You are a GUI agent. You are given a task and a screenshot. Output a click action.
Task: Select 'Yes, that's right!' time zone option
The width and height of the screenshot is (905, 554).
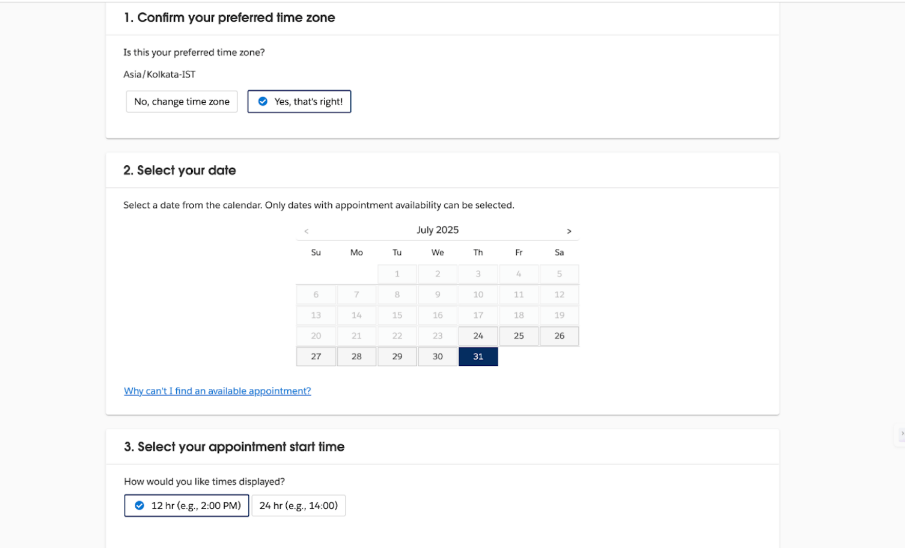tap(299, 102)
